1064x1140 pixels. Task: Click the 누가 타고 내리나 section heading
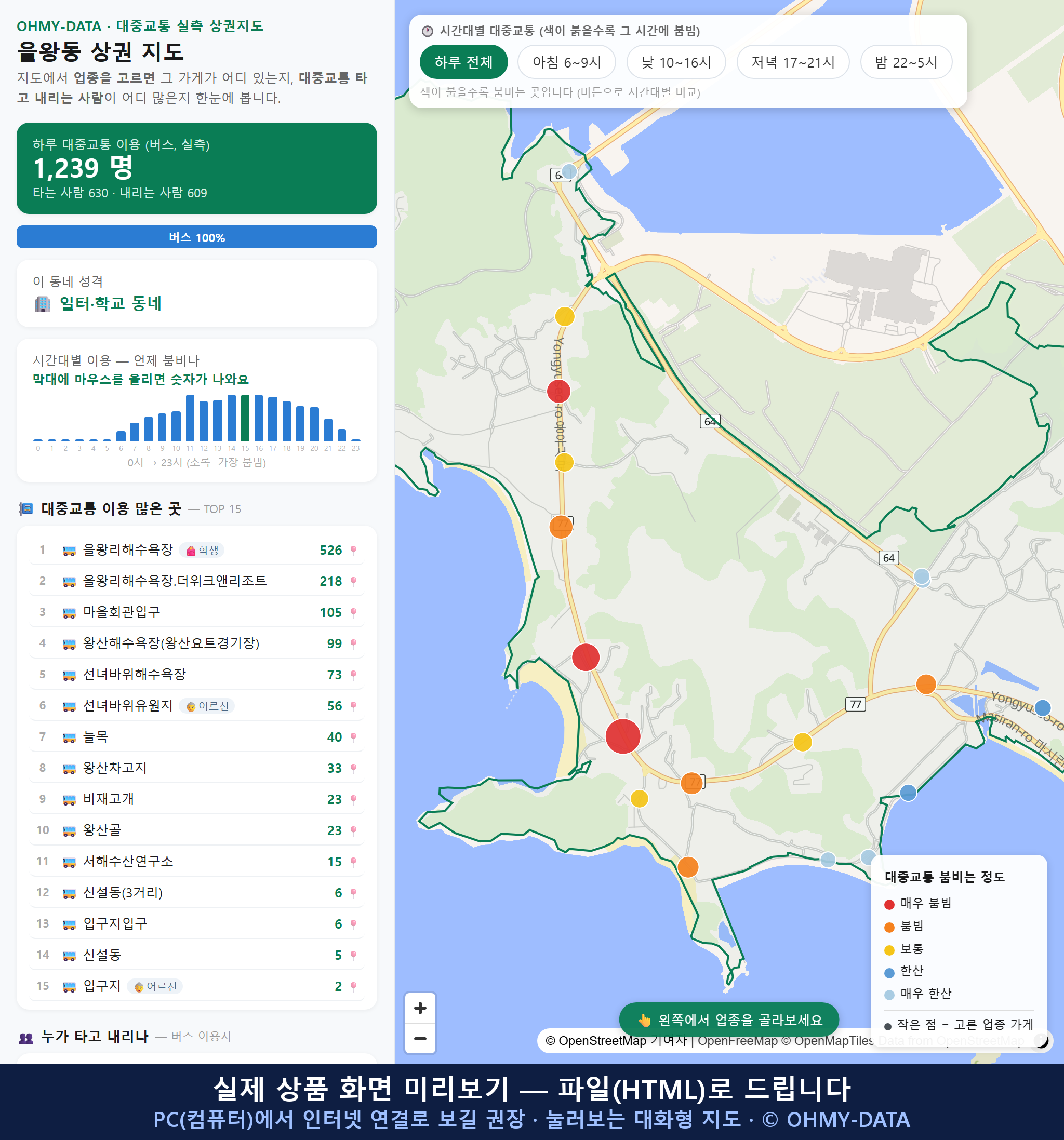pyautogui.click(x=95, y=1036)
